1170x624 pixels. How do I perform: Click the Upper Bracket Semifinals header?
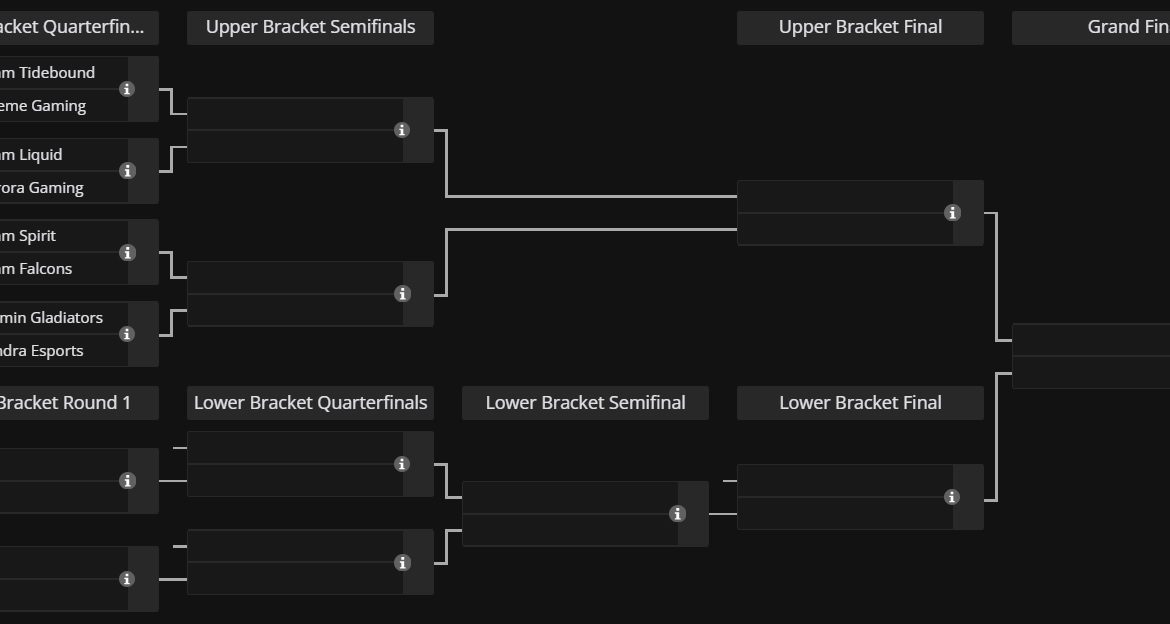coord(310,27)
